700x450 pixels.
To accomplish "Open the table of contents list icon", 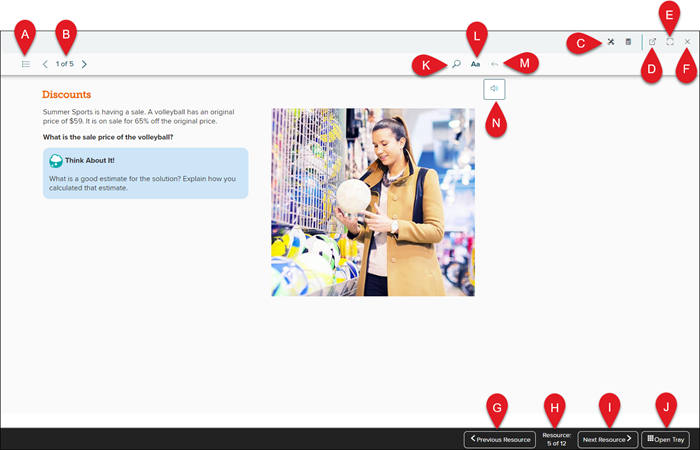I will [x=26, y=64].
